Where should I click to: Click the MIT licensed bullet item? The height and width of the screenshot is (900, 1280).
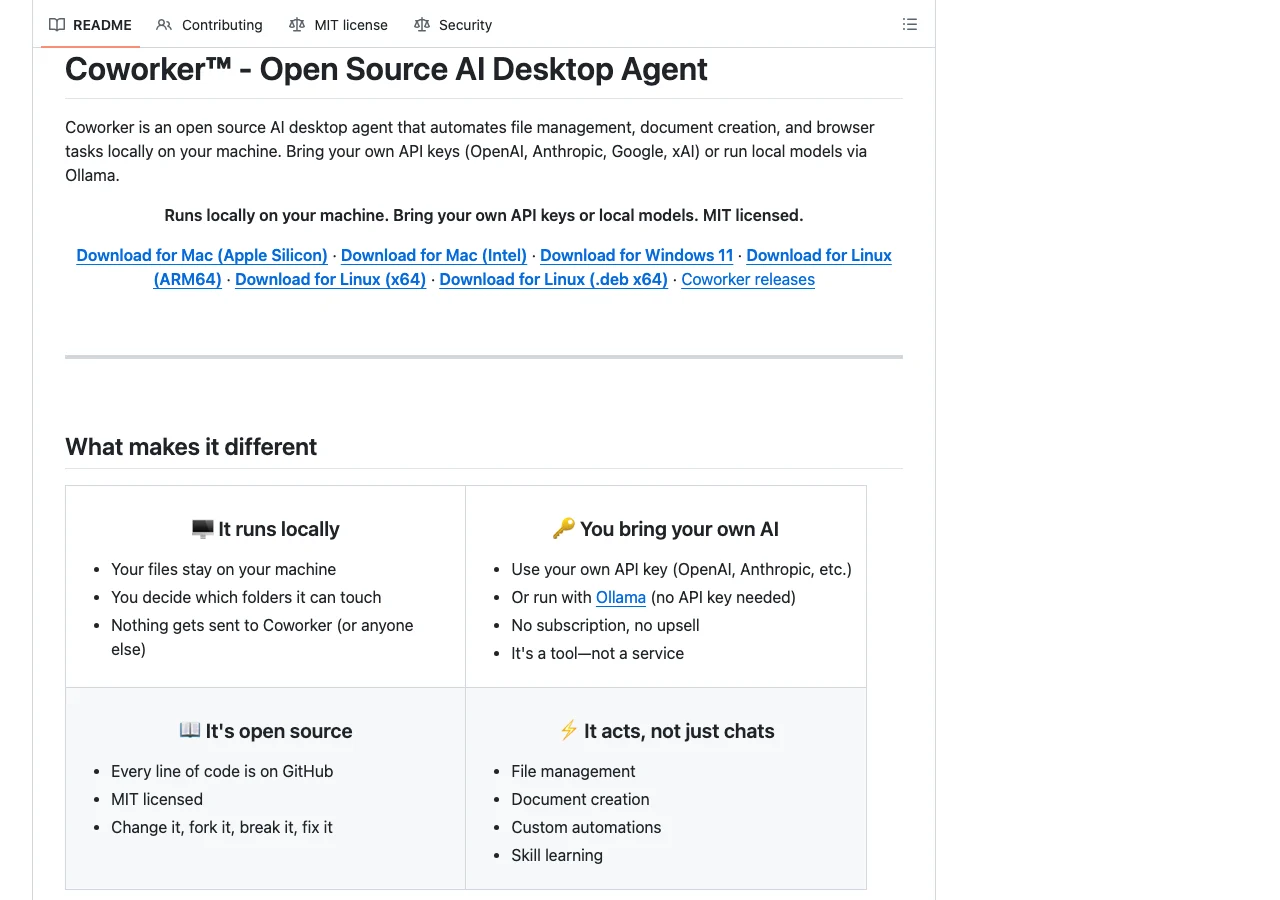(157, 799)
